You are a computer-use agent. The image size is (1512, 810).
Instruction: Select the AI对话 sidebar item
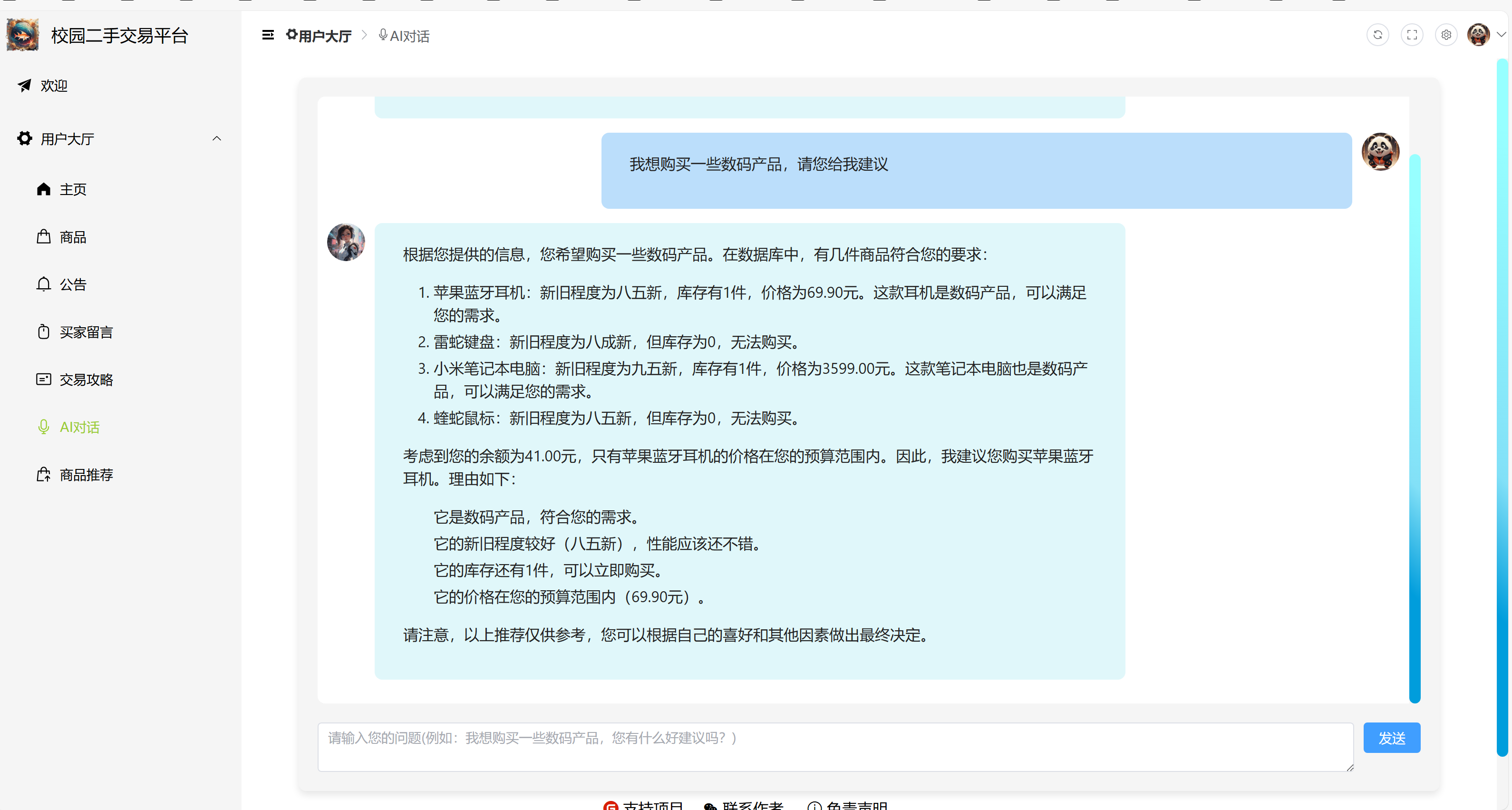tap(79, 427)
